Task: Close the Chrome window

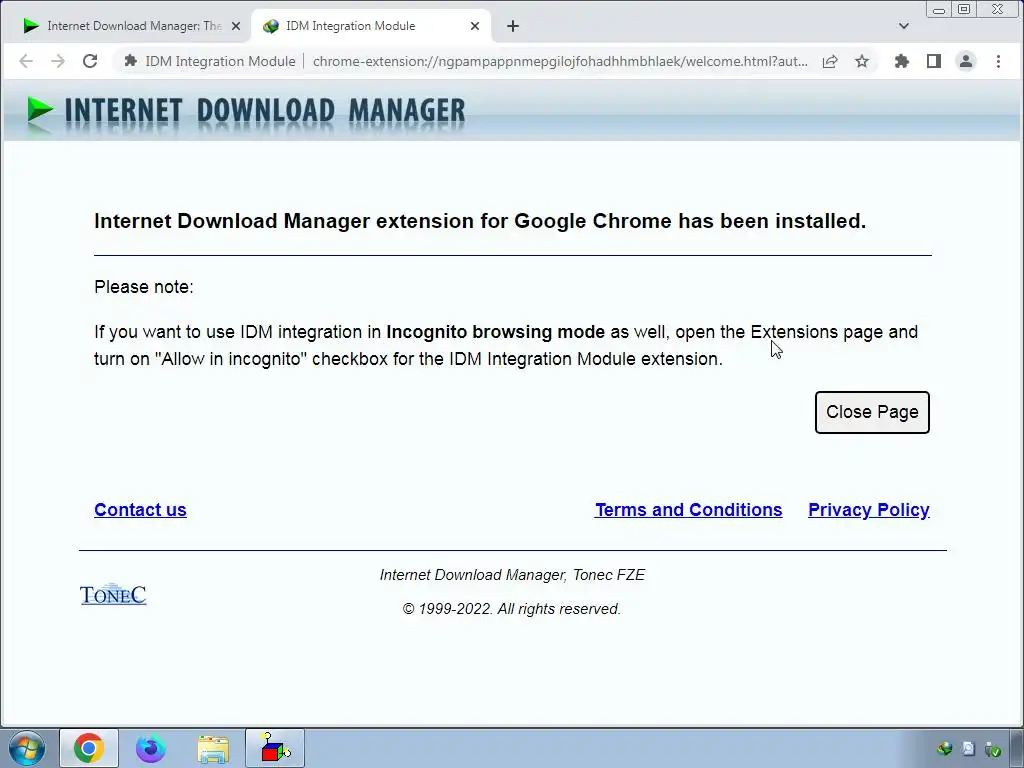Action: point(997,9)
